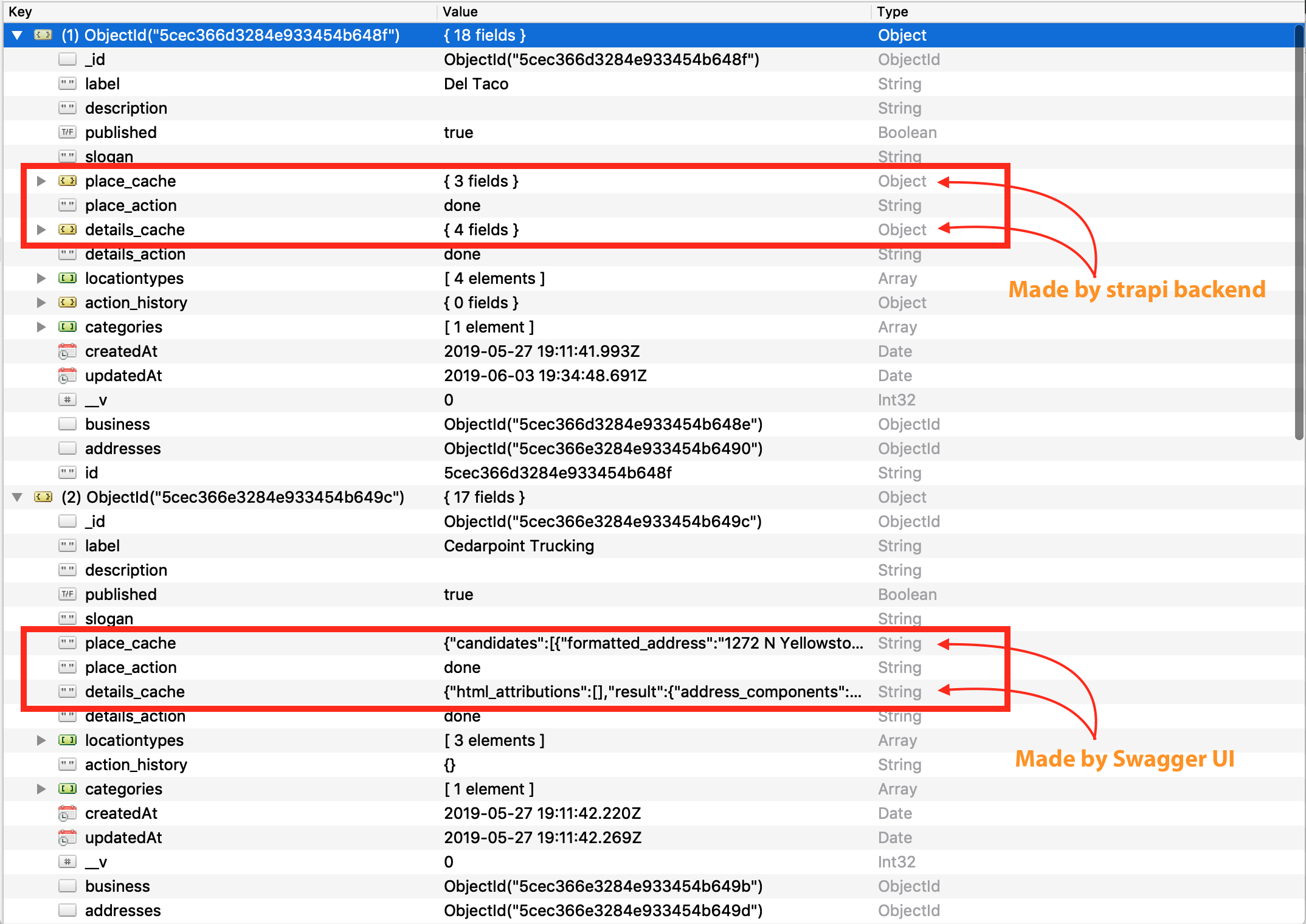Click the array icon next to locationtypes
Screen dimensions: 1306x924
click(x=67, y=278)
